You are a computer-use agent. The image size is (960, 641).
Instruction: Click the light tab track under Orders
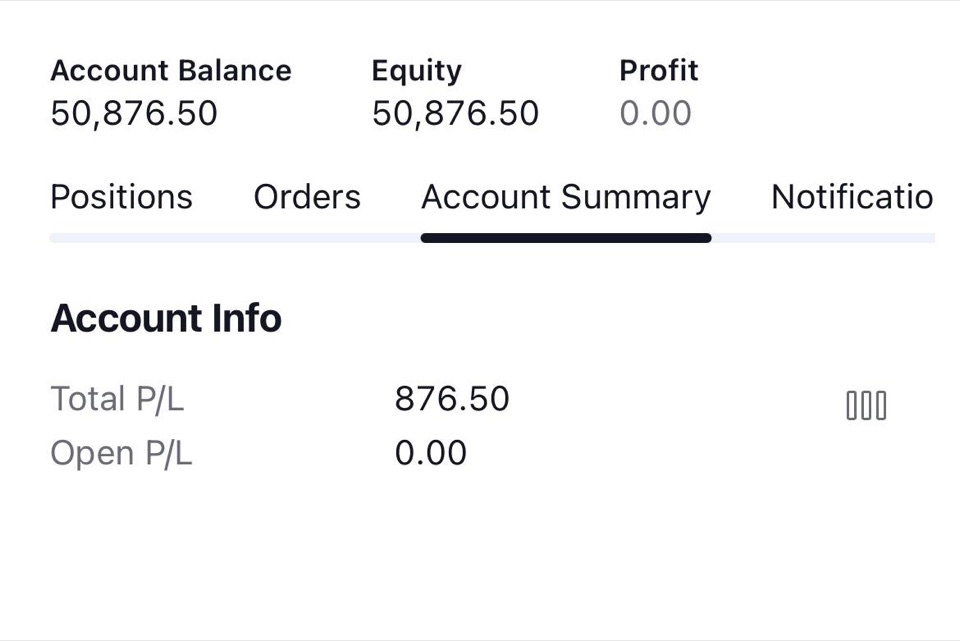click(307, 238)
